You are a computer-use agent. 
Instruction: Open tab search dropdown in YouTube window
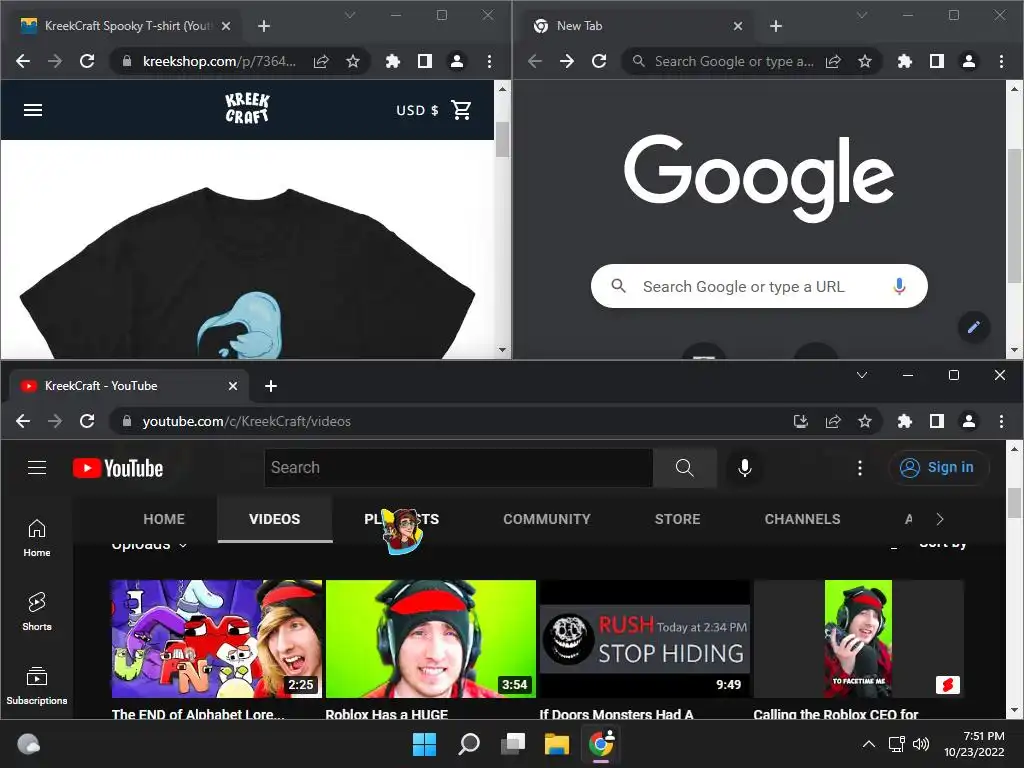point(862,375)
